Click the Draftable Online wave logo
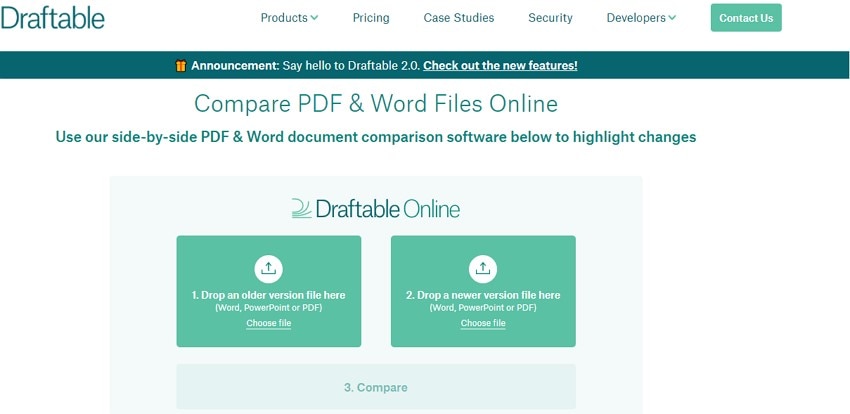The height and width of the screenshot is (414, 850). 301,209
